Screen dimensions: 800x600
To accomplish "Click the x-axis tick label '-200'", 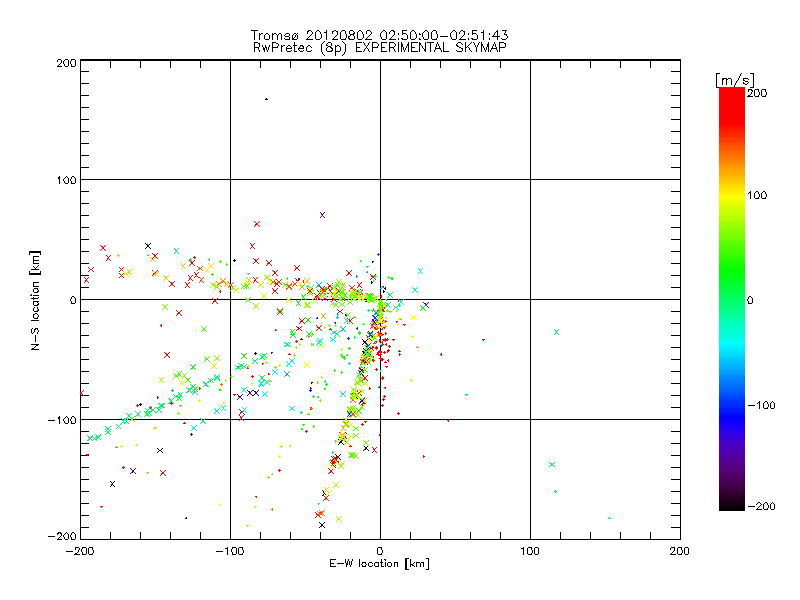I will (x=80, y=551).
